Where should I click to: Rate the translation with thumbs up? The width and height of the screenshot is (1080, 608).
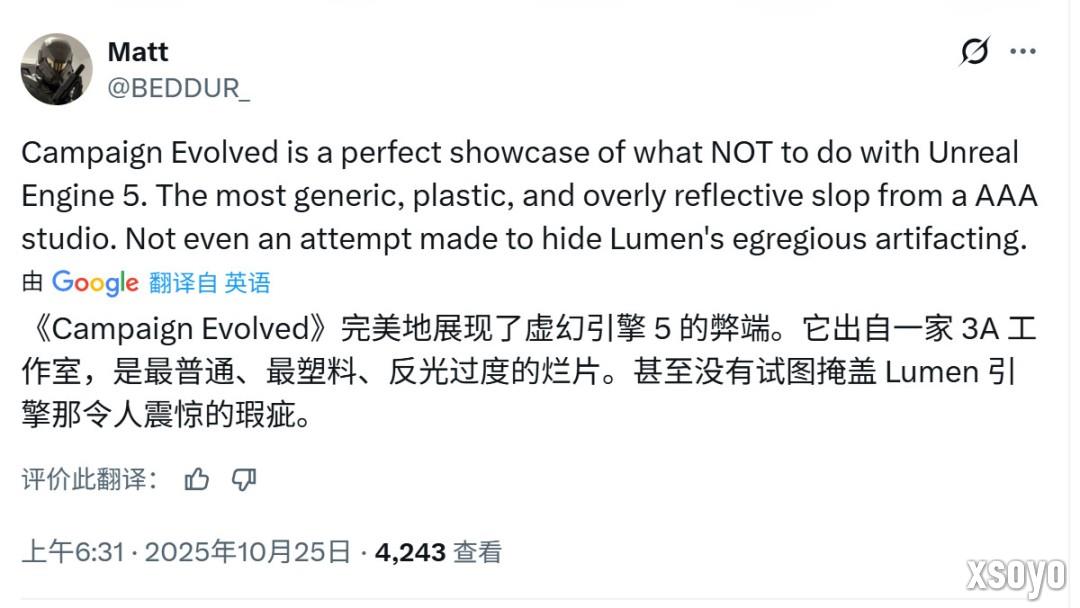pyautogui.click(x=196, y=480)
